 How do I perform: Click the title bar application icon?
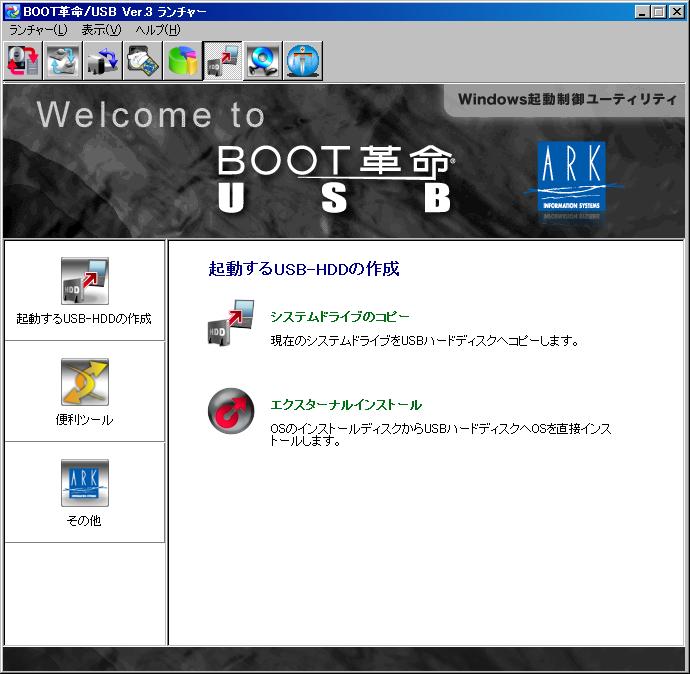12,11
